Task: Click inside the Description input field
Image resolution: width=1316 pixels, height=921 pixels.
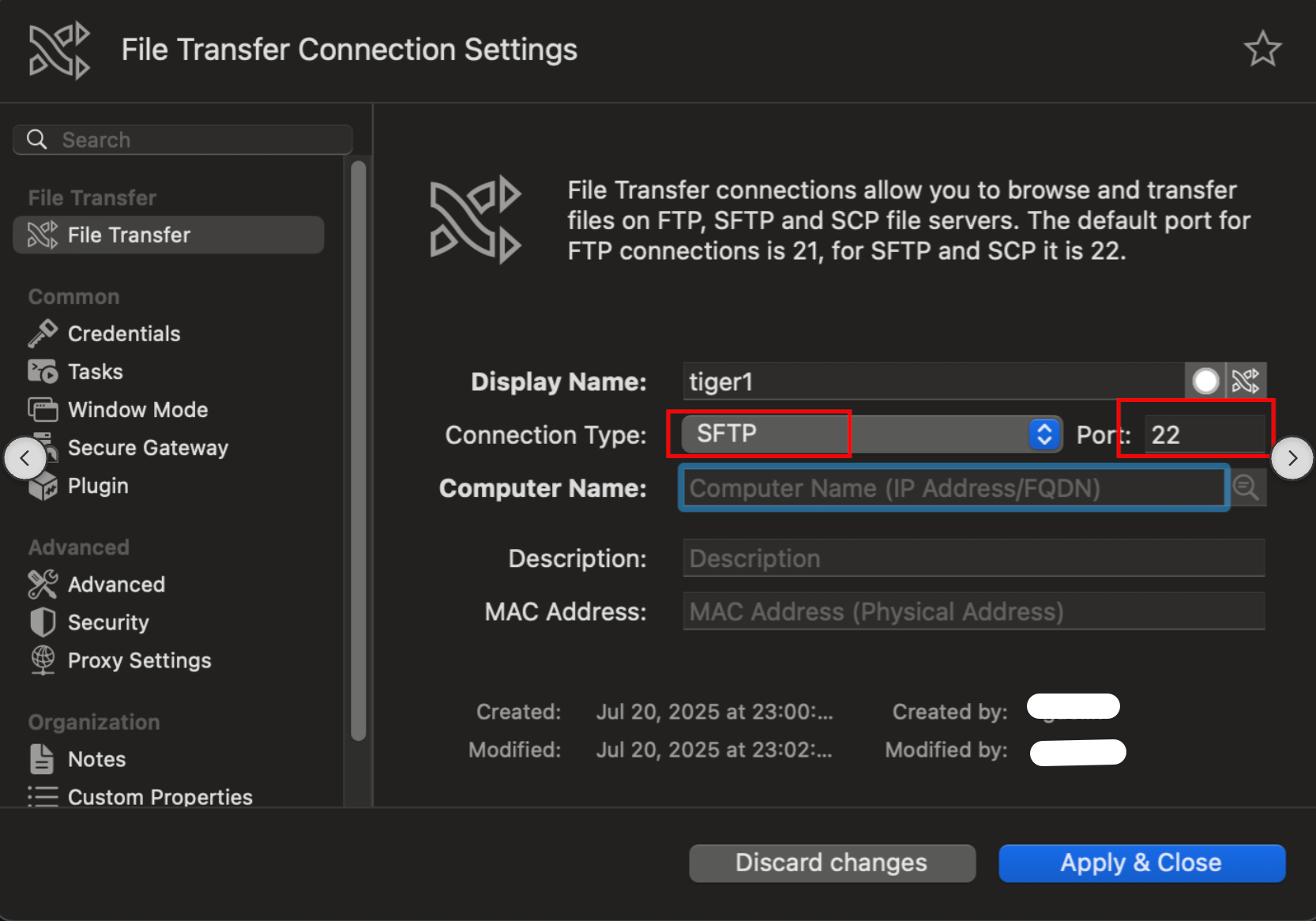Action: pos(972,558)
